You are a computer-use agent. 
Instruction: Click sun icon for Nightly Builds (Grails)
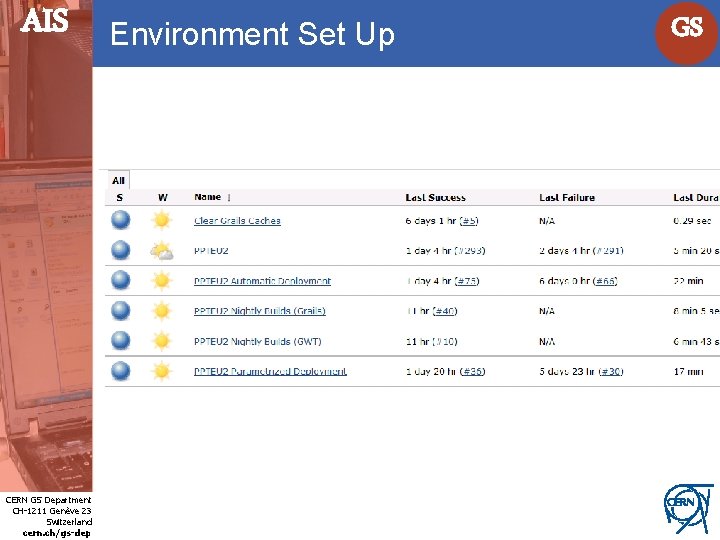pos(162,311)
